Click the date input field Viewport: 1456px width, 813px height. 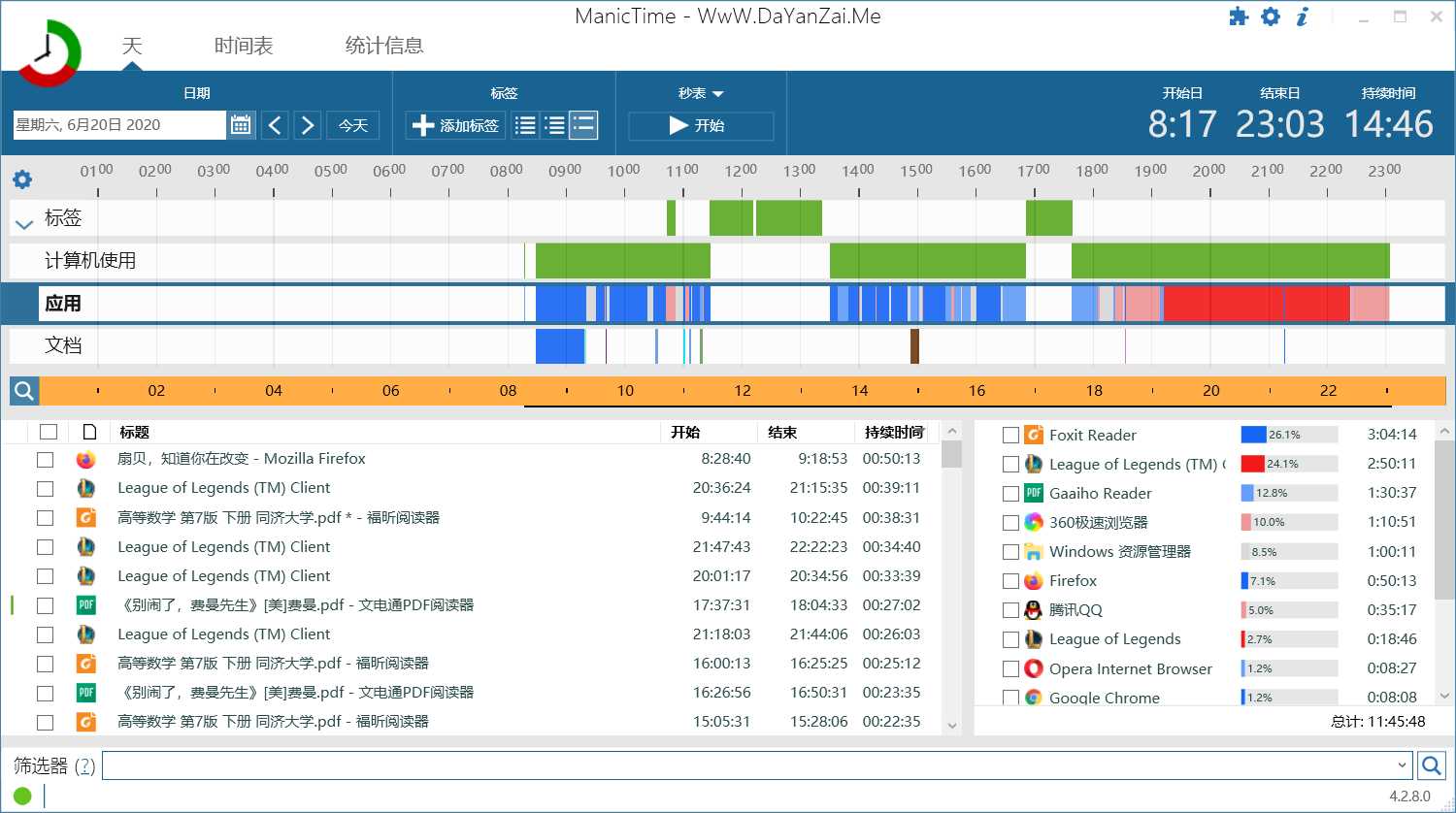pyautogui.click(x=118, y=124)
